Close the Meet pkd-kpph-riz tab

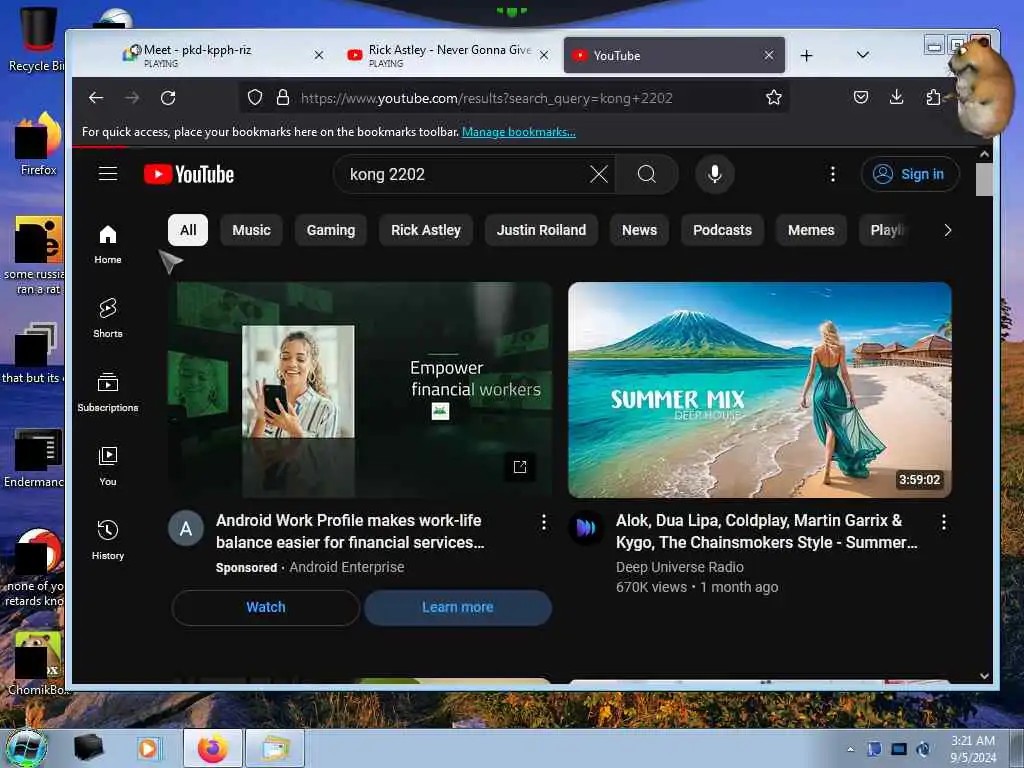pyautogui.click(x=319, y=56)
